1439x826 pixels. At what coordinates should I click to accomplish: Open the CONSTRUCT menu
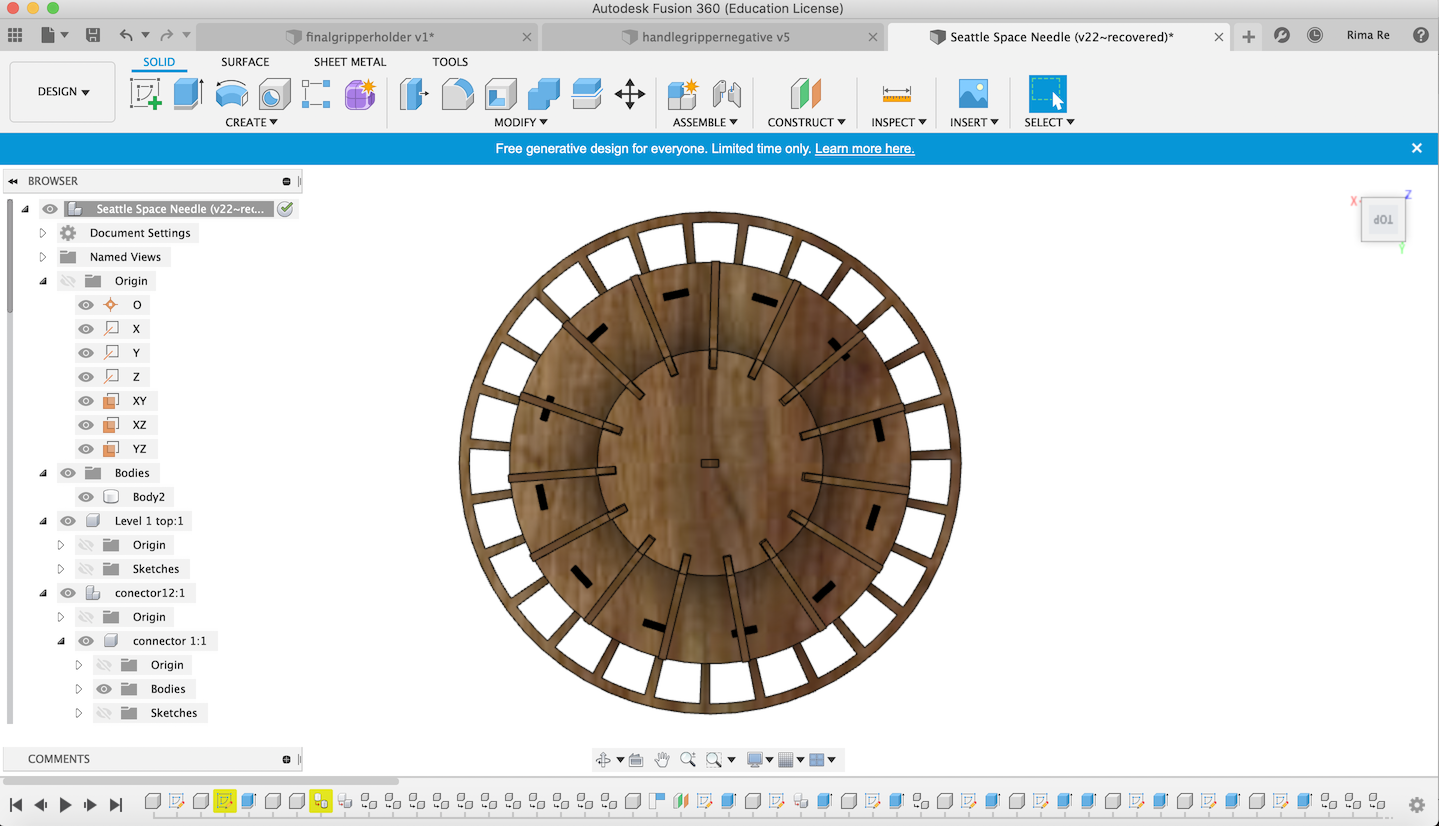pyautogui.click(x=806, y=122)
